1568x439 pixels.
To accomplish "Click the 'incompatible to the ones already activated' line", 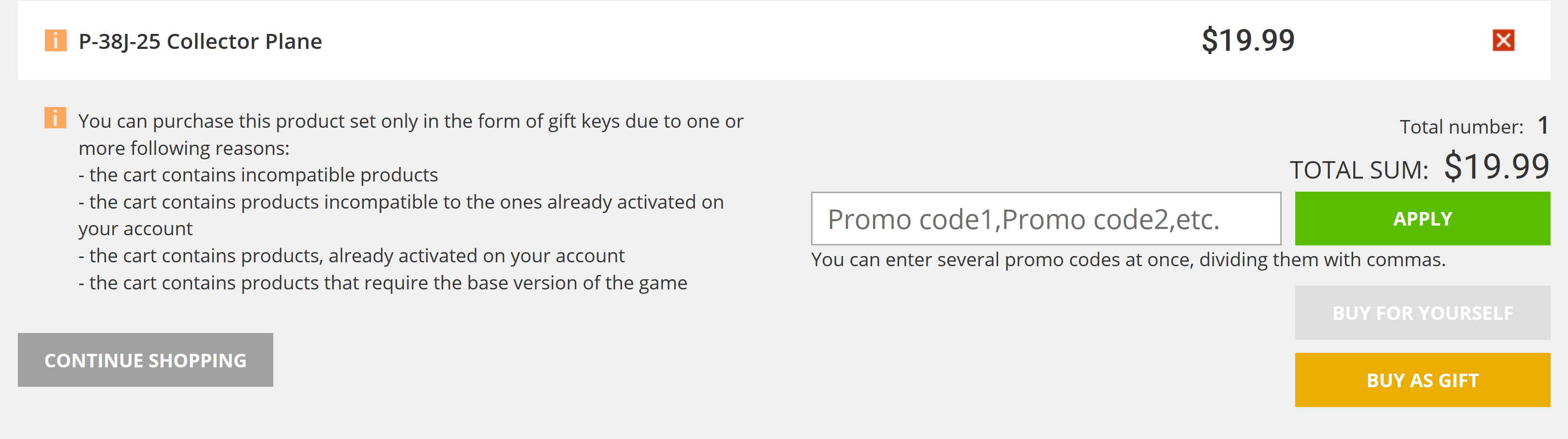I will 401,203.
